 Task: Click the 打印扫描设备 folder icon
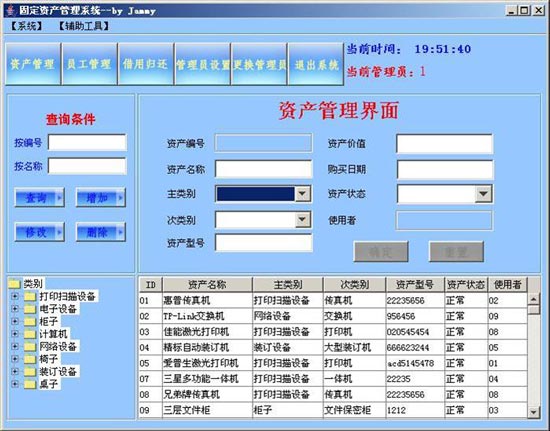[x=30, y=297]
